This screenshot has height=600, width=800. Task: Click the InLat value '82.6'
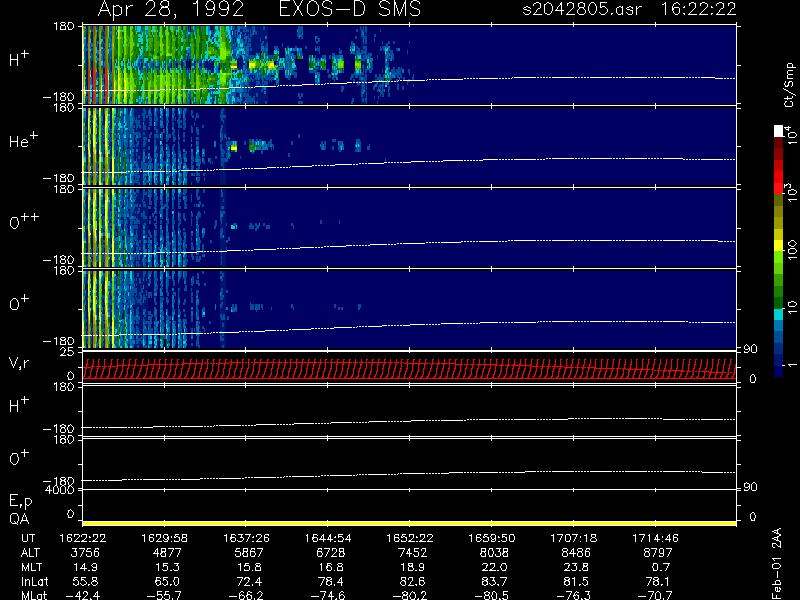point(415,581)
